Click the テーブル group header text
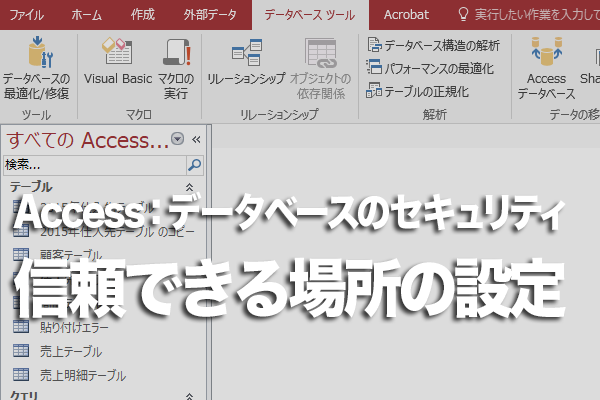The height and width of the screenshot is (400, 600). tap(31, 187)
